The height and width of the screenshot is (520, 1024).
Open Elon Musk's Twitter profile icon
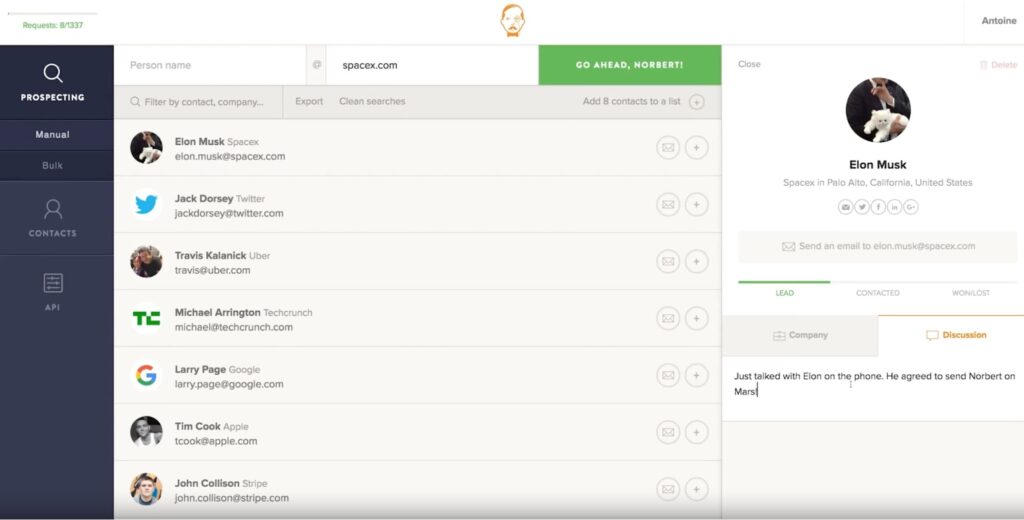click(862, 207)
